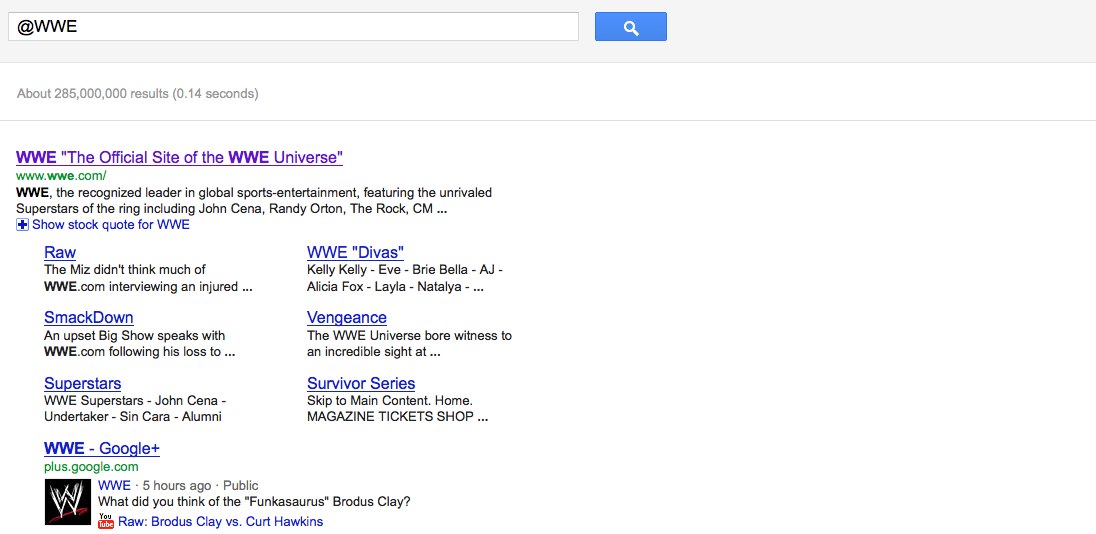Screen dimensions: 1096x534
Task: Focus the search field containing @WWE
Action: coord(293,27)
